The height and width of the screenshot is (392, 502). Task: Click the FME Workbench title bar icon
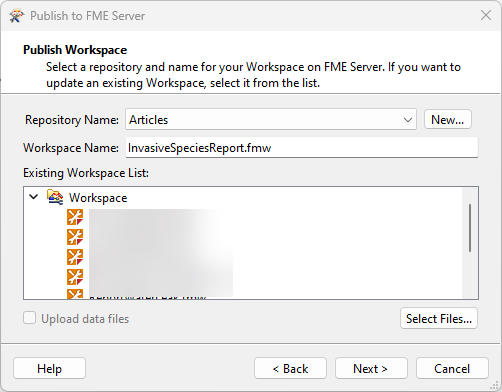point(17,16)
